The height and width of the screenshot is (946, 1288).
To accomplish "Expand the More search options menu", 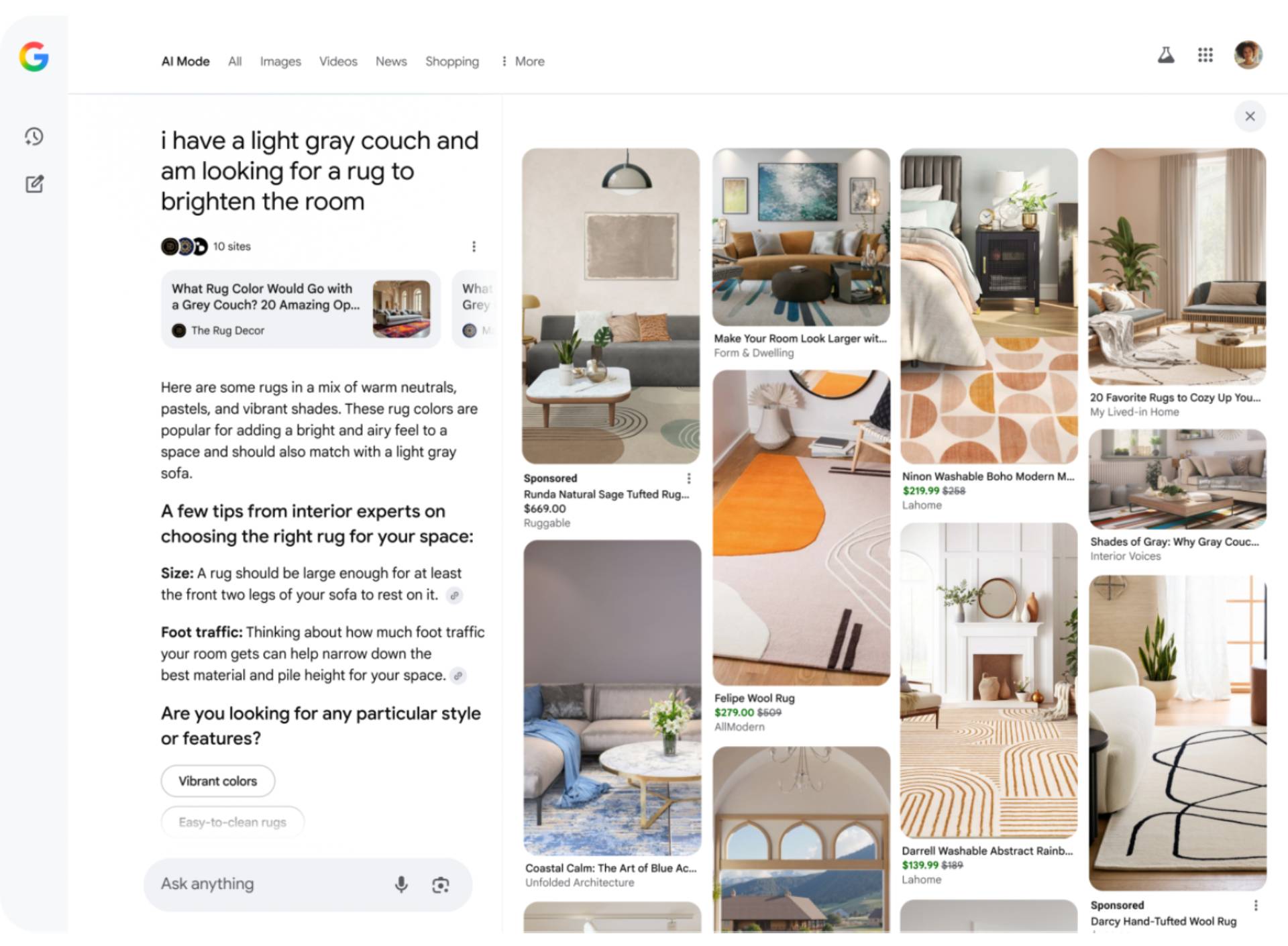I will tap(523, 61).
